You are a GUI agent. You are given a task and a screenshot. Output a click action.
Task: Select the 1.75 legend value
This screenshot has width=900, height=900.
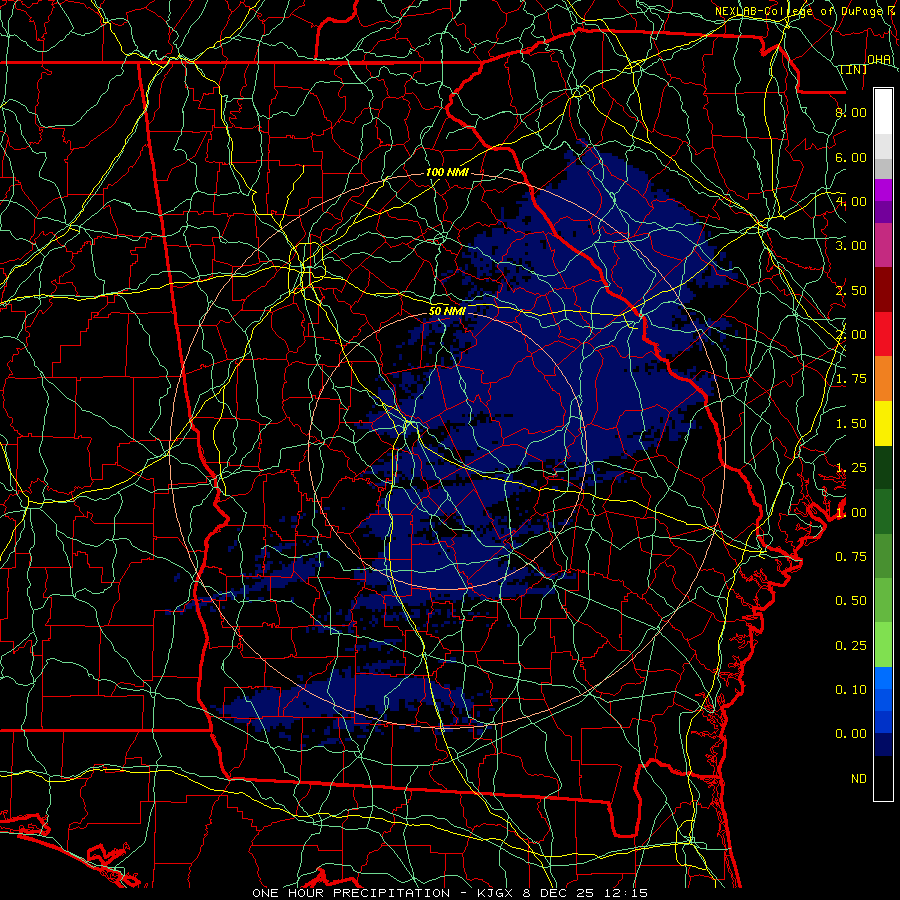point(851,379)
